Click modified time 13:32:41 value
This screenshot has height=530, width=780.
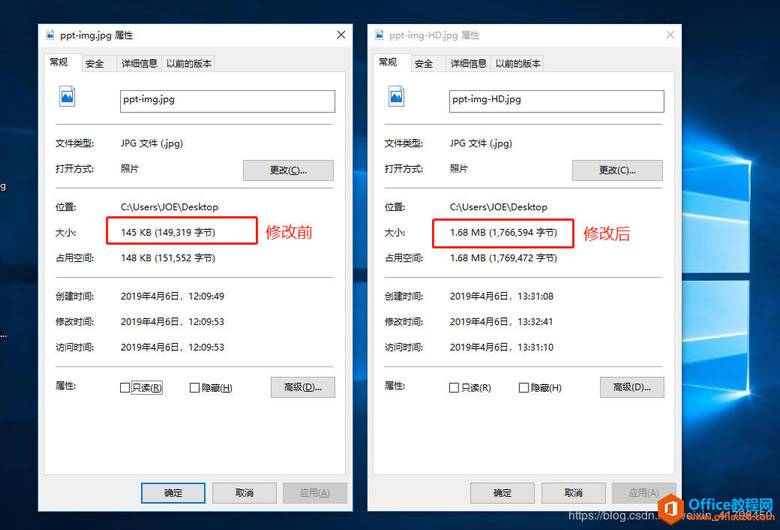coord(501,321)
